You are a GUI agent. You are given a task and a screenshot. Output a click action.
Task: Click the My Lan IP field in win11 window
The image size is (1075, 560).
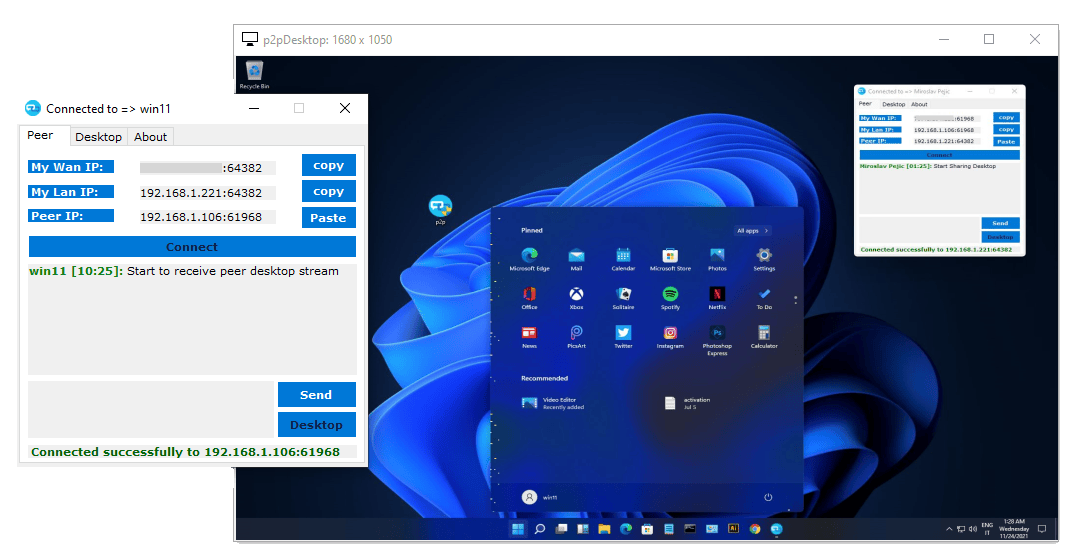pos(208,193)
